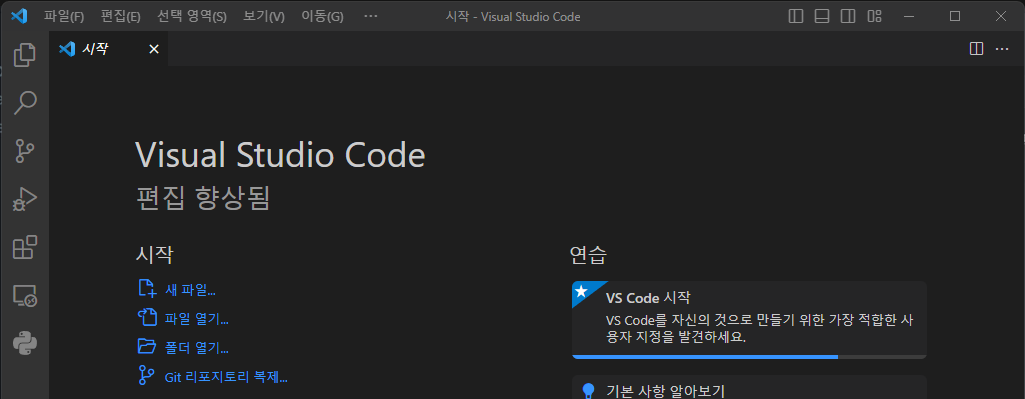Image resolution: width=1025 pixels, height=399 pixels.
Task: Open the Extensions view
Action: click(25, 247)
